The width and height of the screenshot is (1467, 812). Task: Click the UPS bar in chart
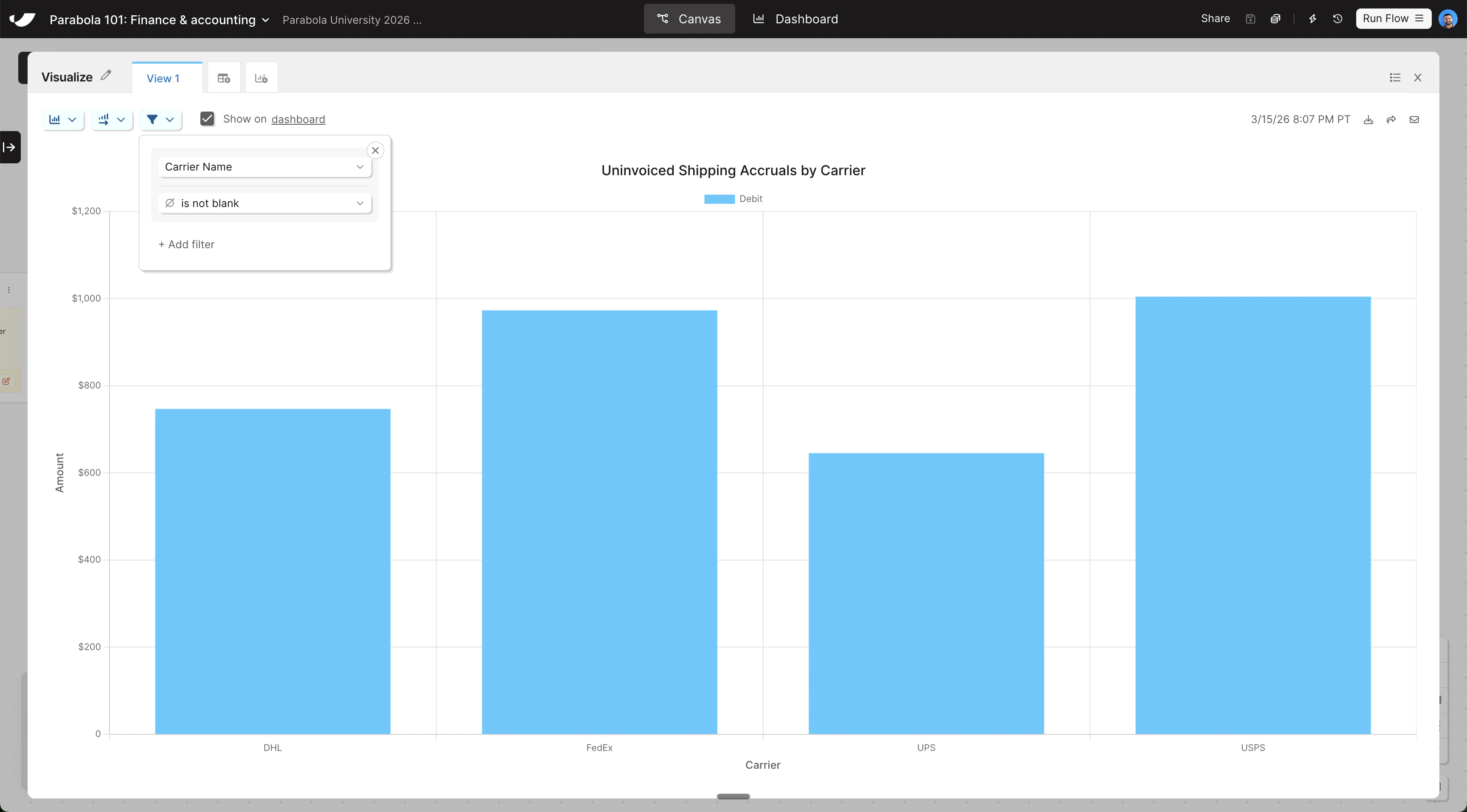pos(927,594)
